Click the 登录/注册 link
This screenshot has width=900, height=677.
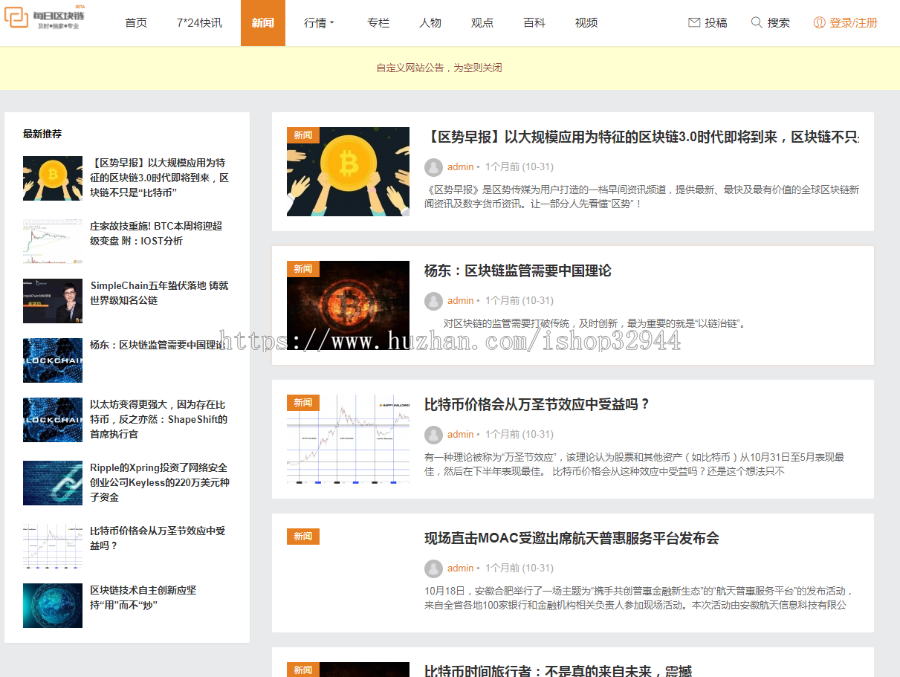pos(853,23)
